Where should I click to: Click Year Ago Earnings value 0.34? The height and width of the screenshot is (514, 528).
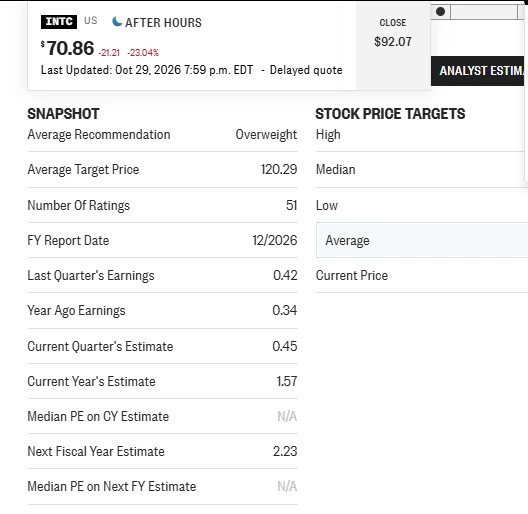285,311
